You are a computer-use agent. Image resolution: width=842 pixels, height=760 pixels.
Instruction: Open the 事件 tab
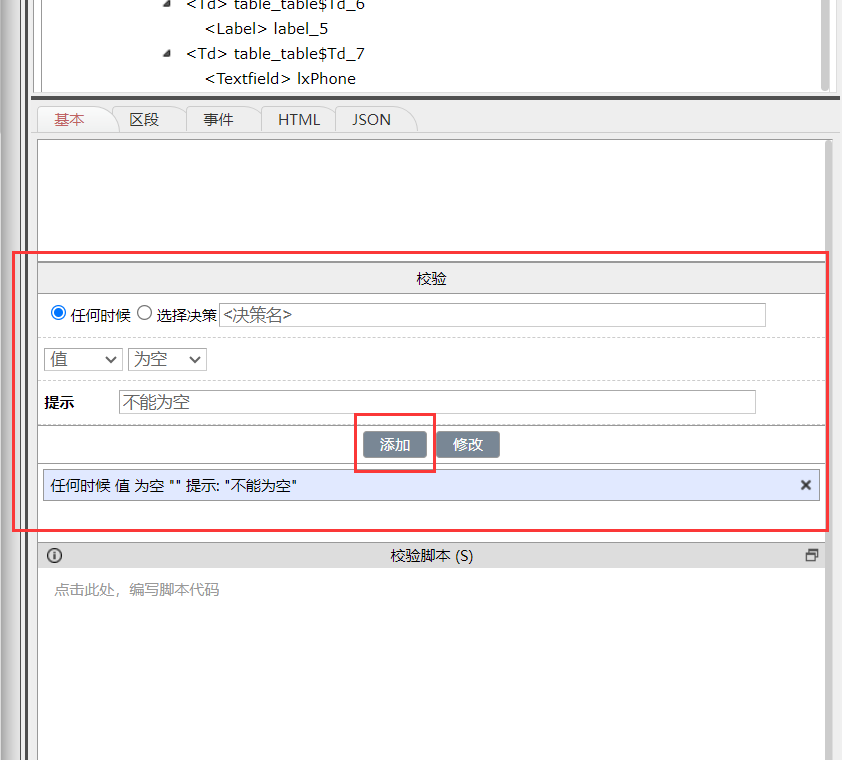pyautogui.click(x=222, y=119)
